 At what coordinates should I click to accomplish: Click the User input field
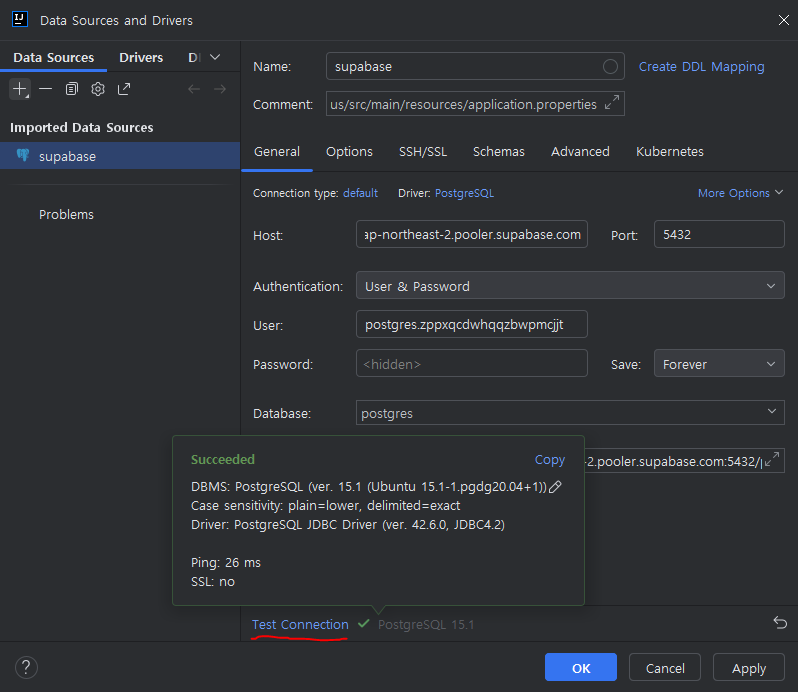pos(472,324)
